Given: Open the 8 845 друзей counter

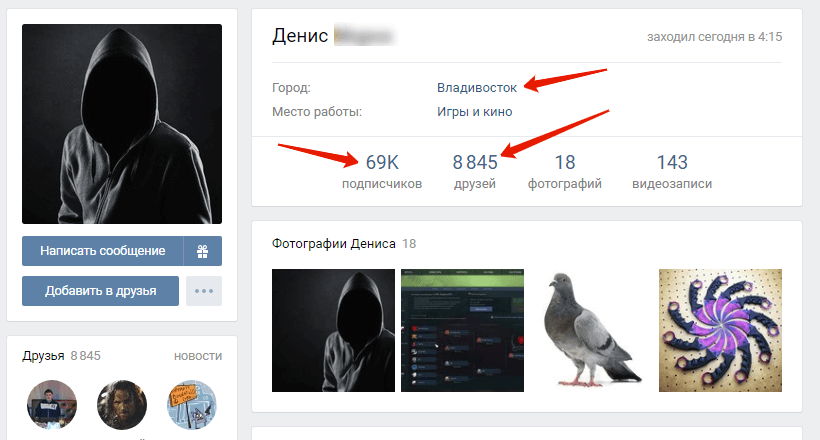Looking at the screenshot, I should coord(475,172).
